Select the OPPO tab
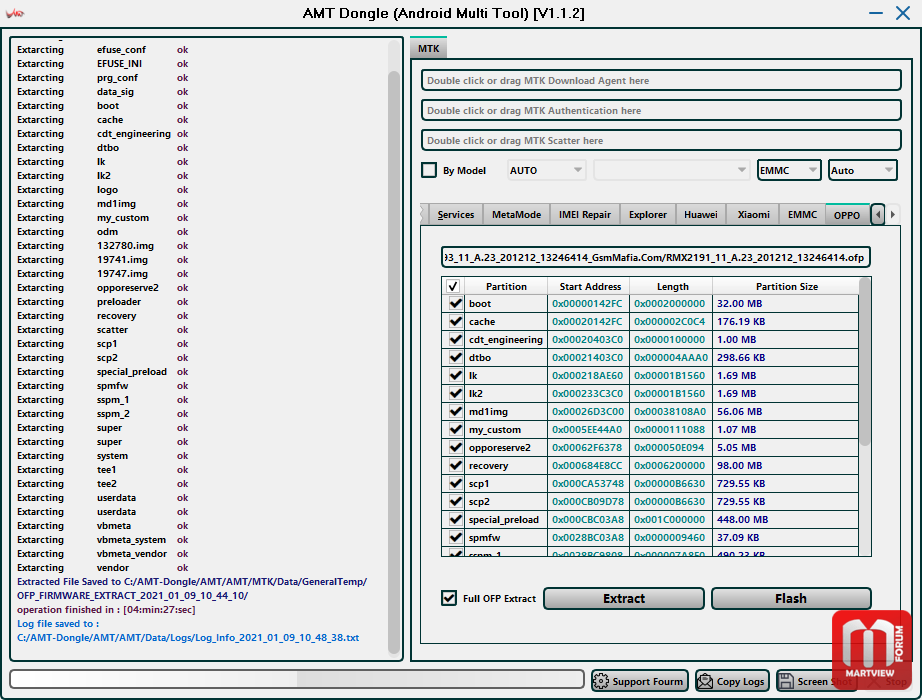 (847, 215)
